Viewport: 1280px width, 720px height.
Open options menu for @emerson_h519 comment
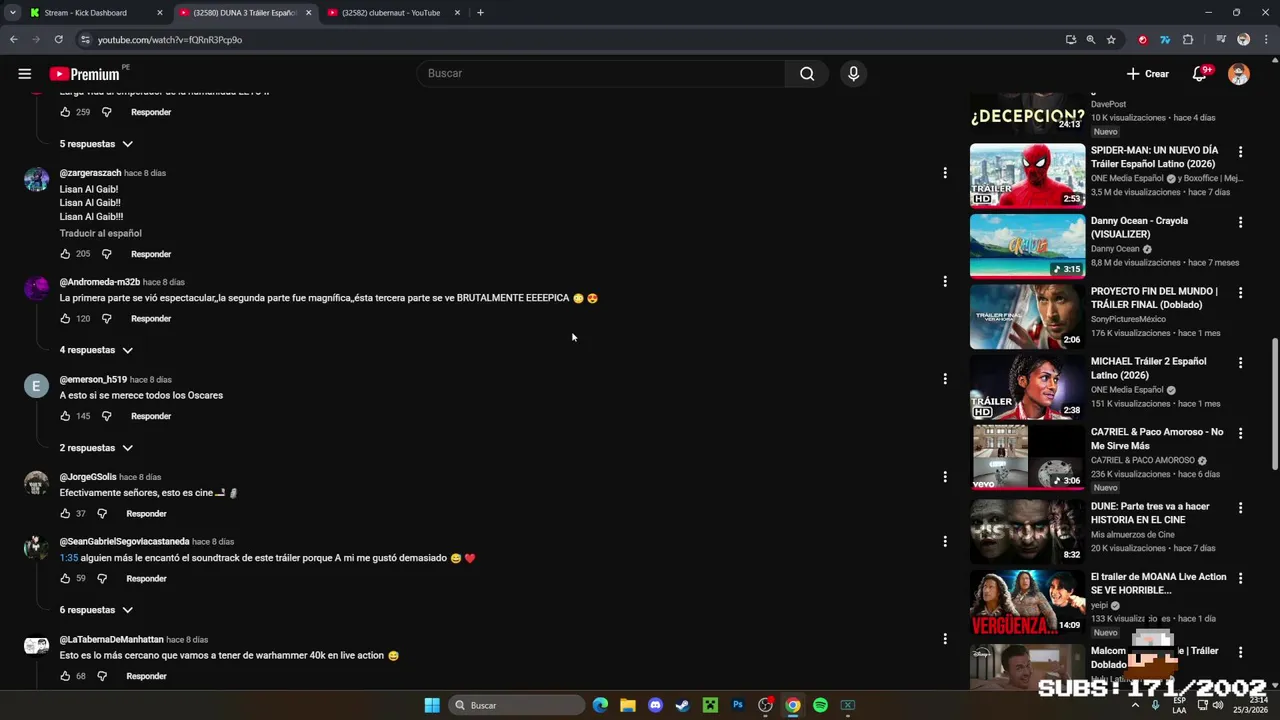(x=945, y=379)
